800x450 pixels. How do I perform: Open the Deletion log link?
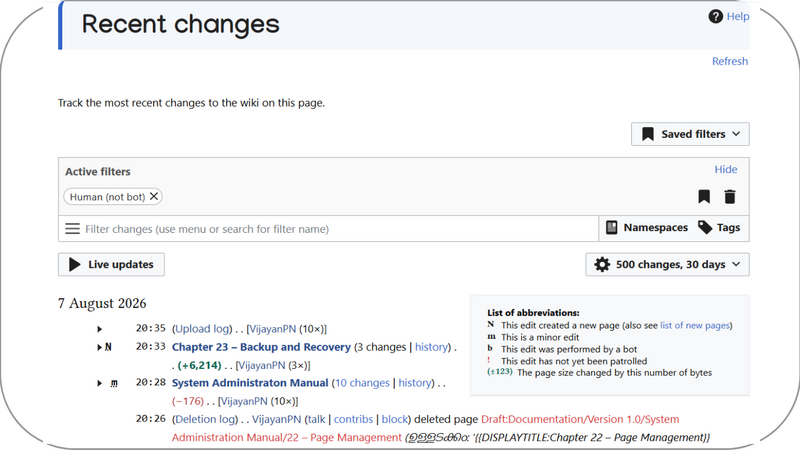[x=205, y=419]
